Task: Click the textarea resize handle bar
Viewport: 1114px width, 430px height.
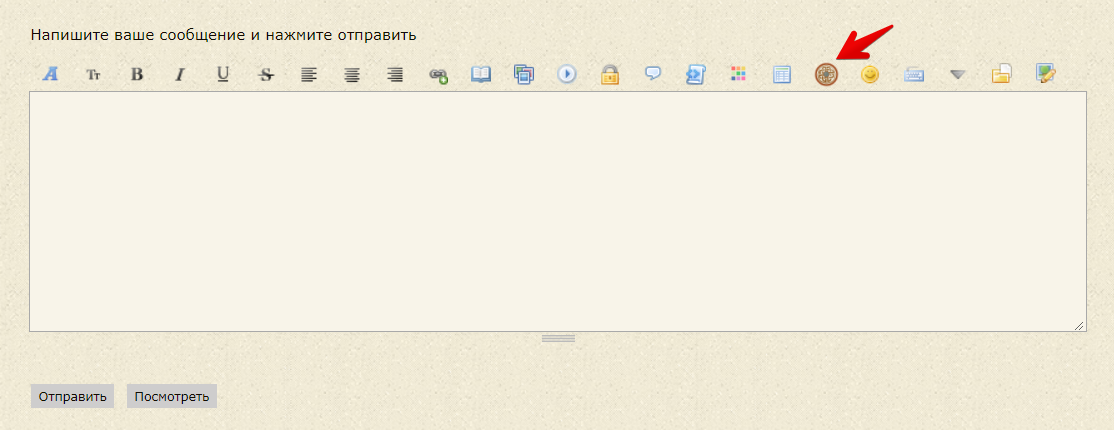Action: point(558,339)
